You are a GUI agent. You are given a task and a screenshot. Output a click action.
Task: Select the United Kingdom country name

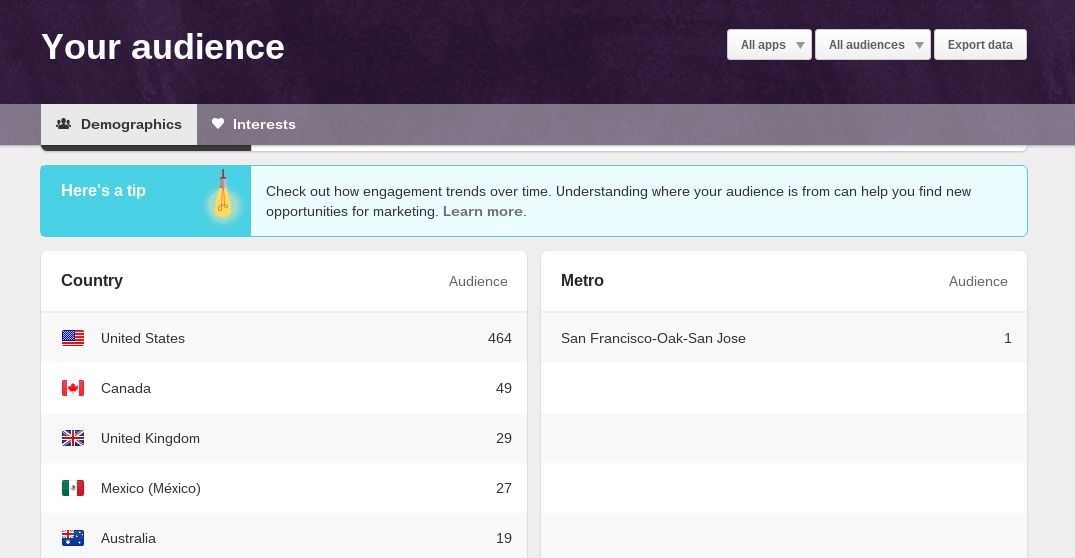pyautogui.click(x=150, y=438)
